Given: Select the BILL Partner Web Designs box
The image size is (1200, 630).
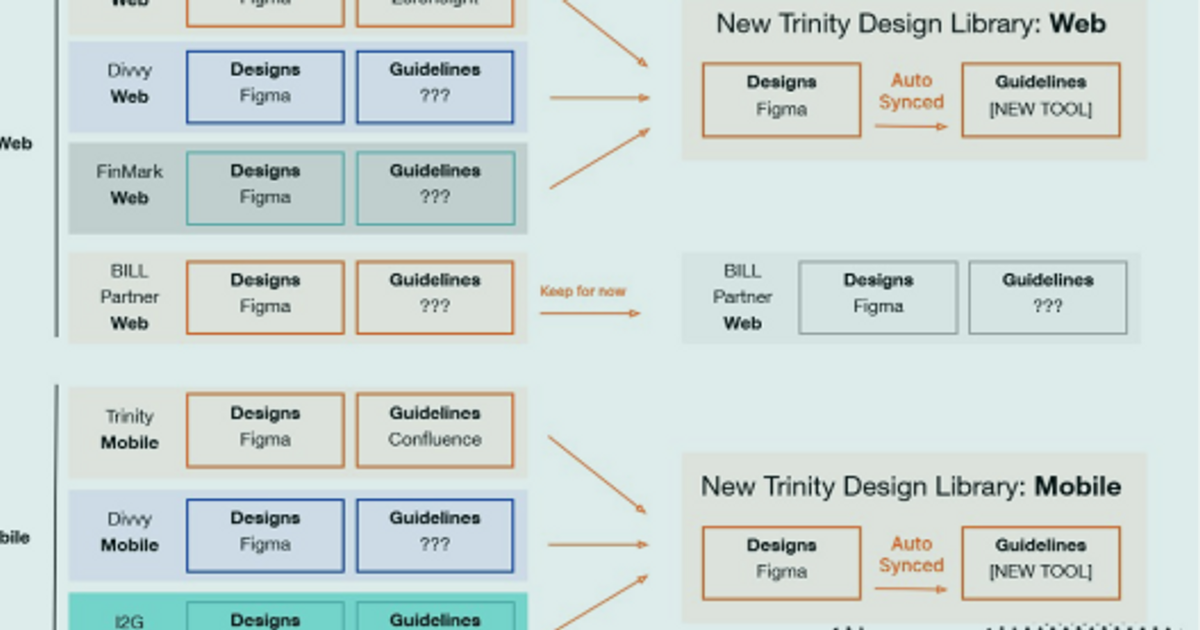Looking at the screenshot, I should (265, 297).
